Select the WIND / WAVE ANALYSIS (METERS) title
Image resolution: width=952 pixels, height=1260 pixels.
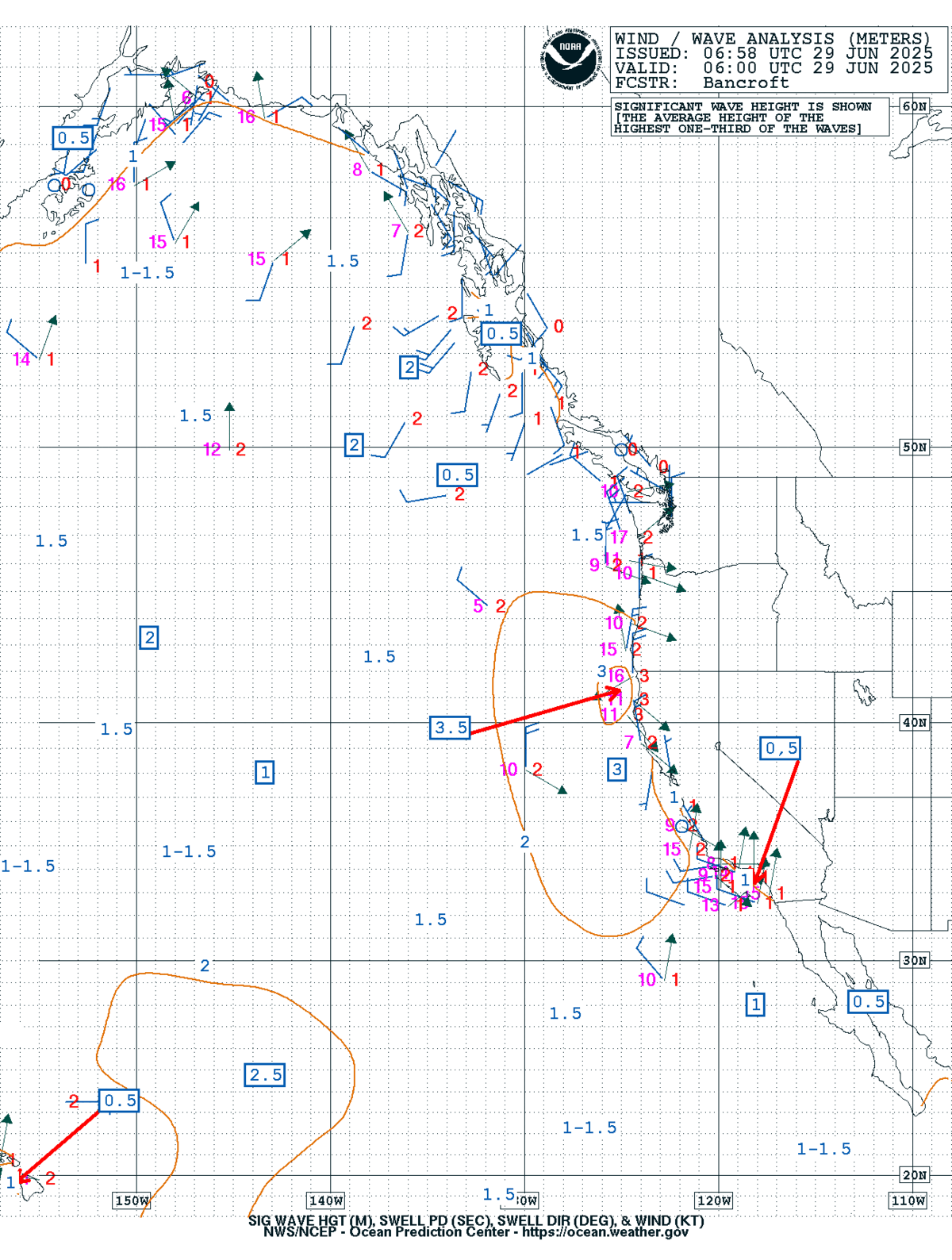[772, 38]
